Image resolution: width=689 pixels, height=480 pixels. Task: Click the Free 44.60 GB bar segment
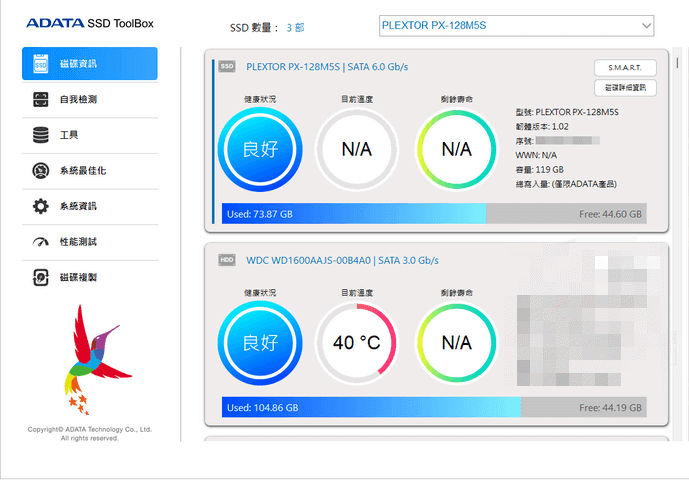pos(566,214)
